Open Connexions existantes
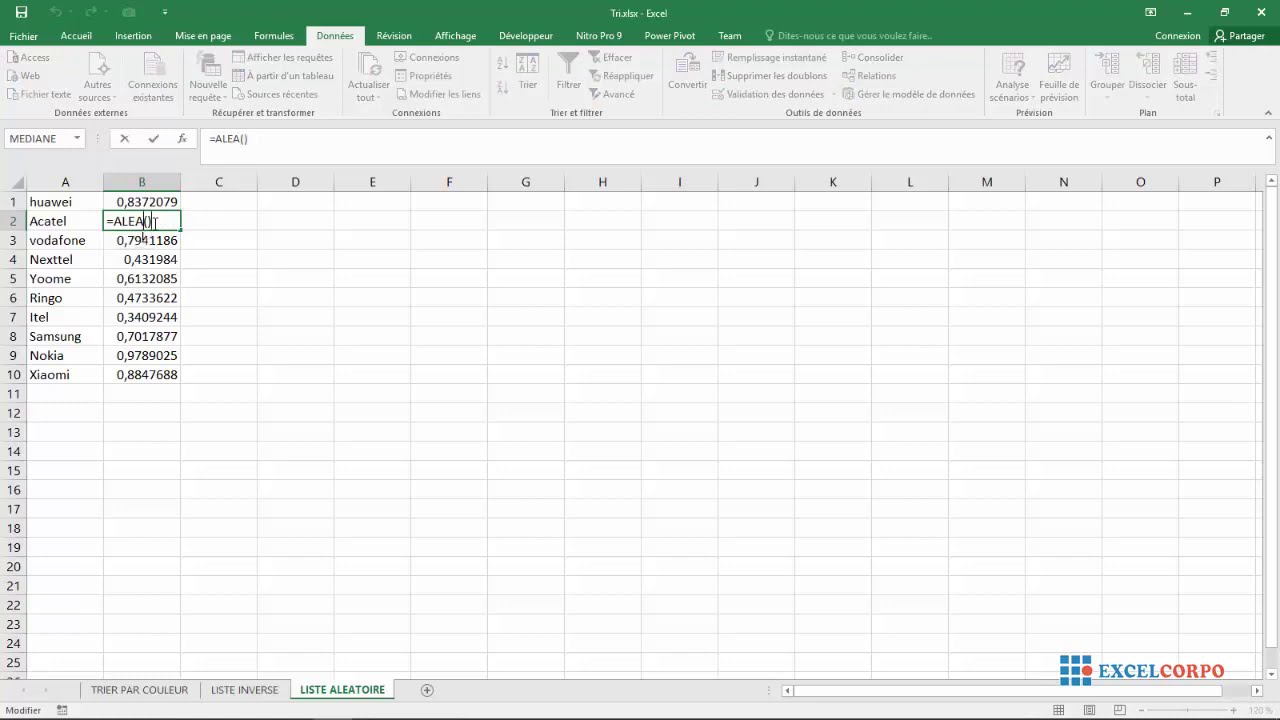The image size is (1280, 720). tap(153, 77)
